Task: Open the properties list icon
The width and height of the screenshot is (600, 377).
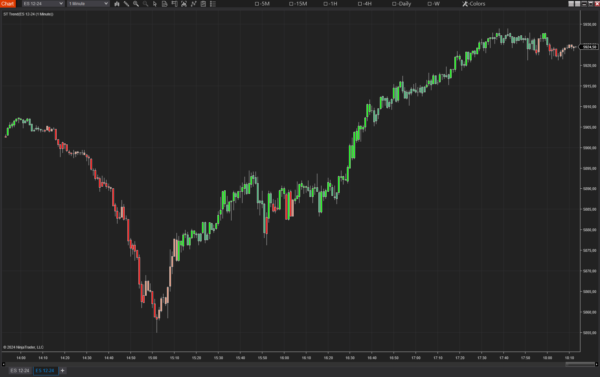Action: 213,4
